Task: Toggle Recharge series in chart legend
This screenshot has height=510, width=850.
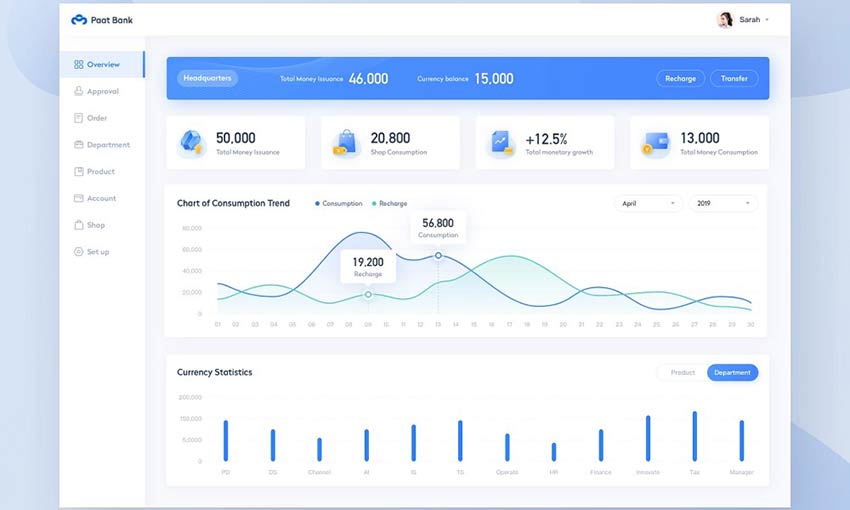Action: (x=390, y=204)
